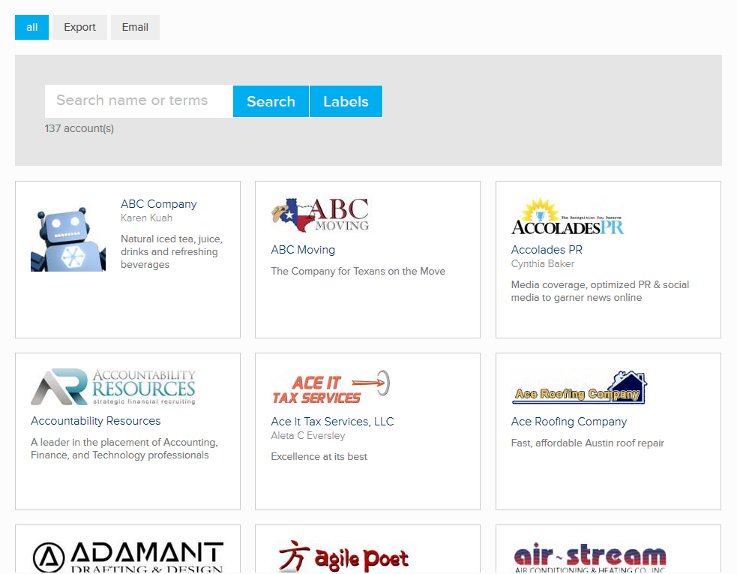Click the Accountability Resources logo
The image size is (737, 574).
pyautogui.click(x=113, y=386)
